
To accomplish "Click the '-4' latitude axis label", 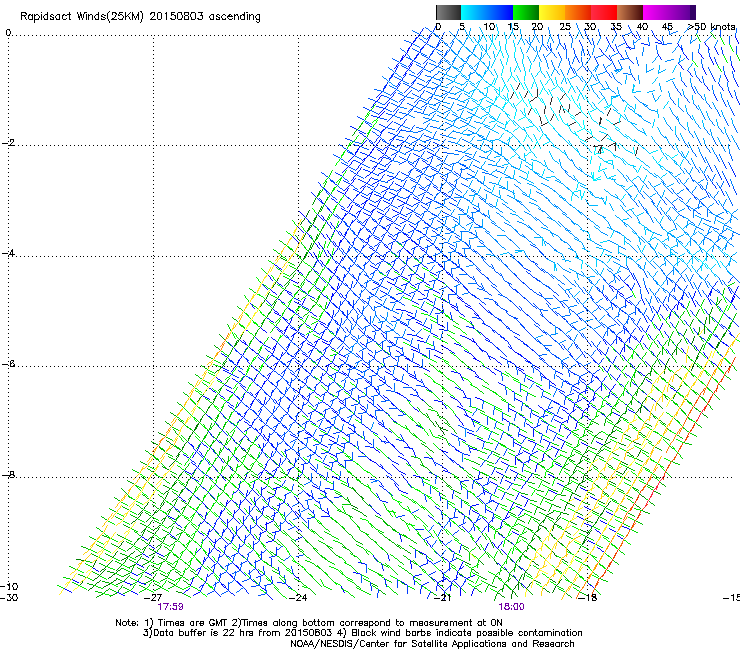I will pyautogui.click(x=8, y=253).
